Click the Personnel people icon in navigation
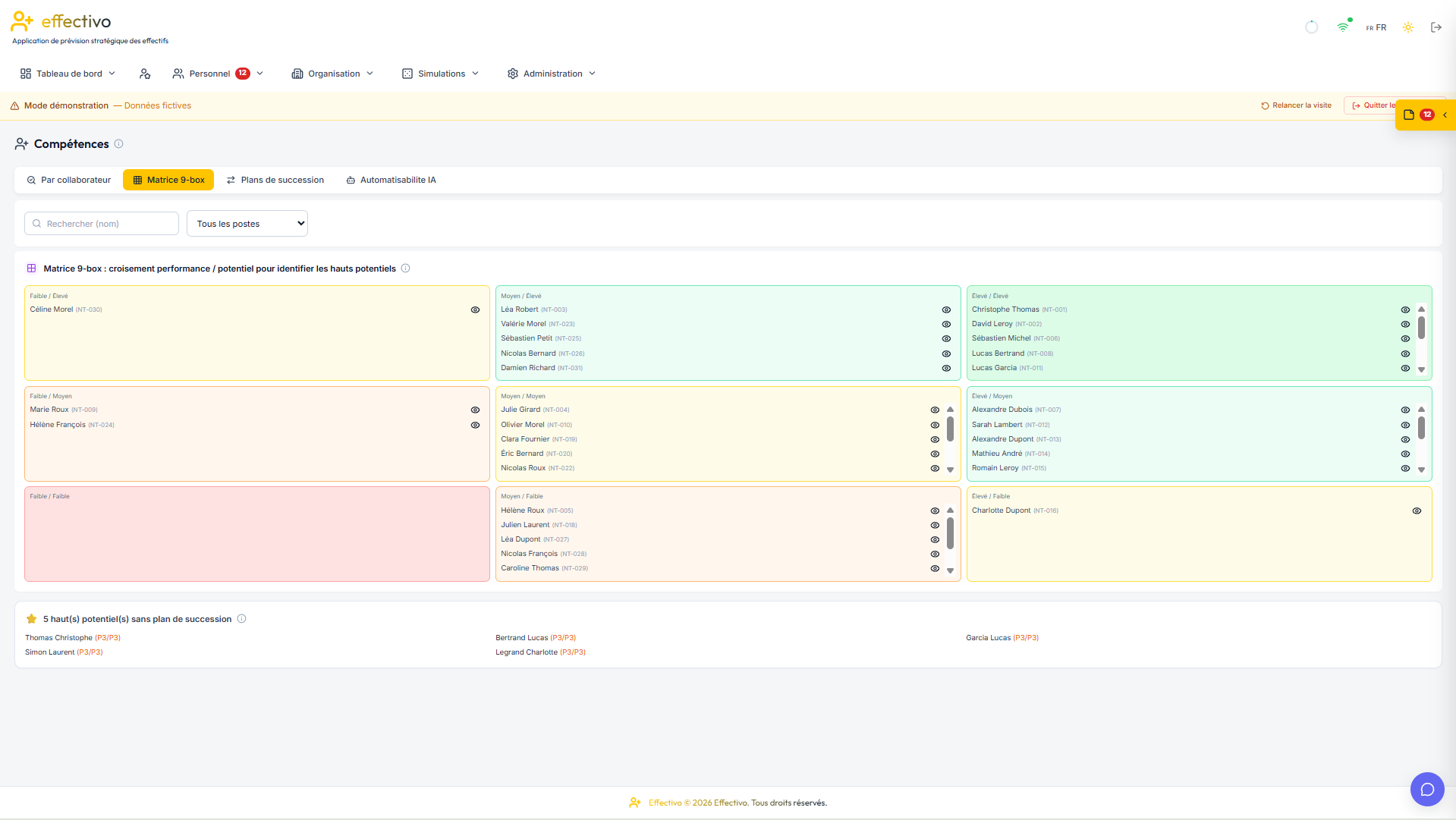Image resolution: width=1456 pixels, height=820 pixels. click(178, 74)
